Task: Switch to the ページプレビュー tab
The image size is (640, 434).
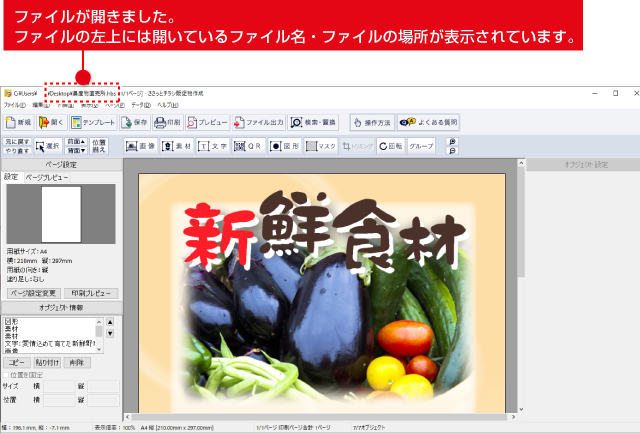Action: (47, 178)
